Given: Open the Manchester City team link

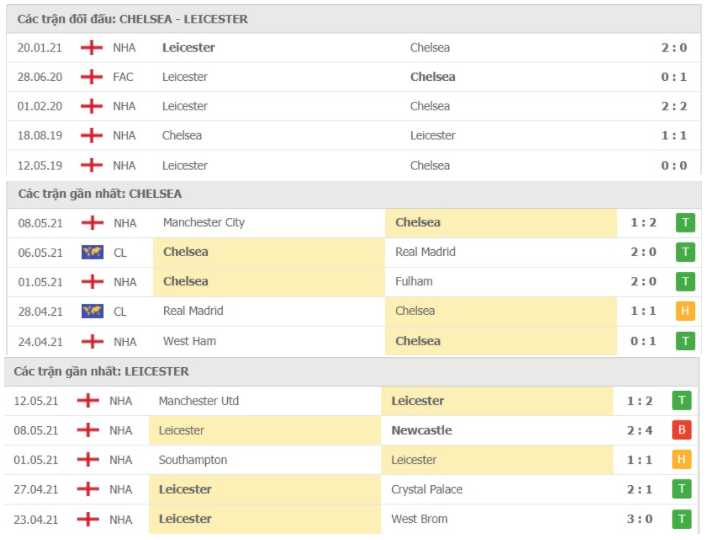Looking at the screenshot, I should click(204, 222).
